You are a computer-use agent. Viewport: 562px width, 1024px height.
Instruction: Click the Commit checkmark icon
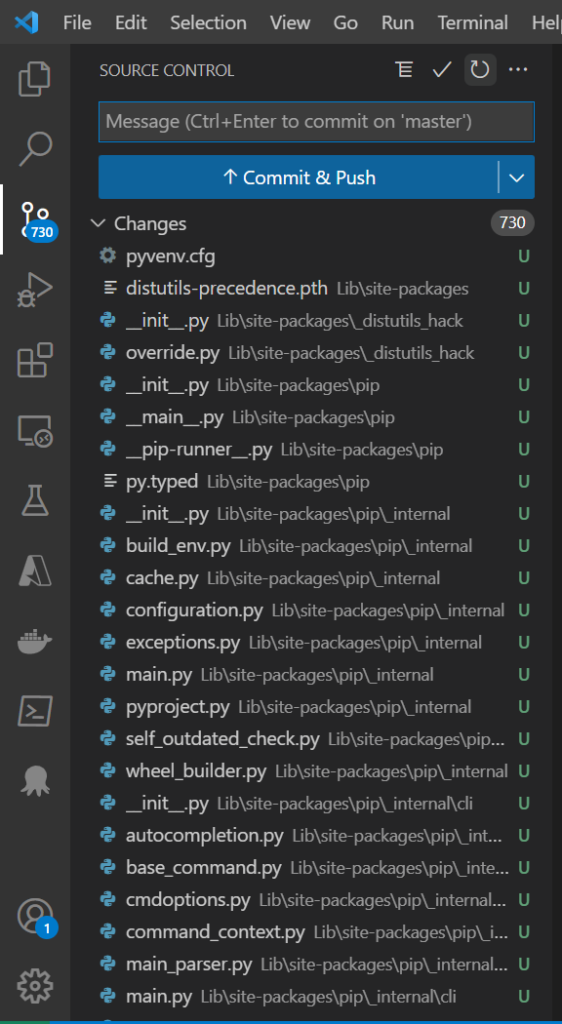point(442,70)
